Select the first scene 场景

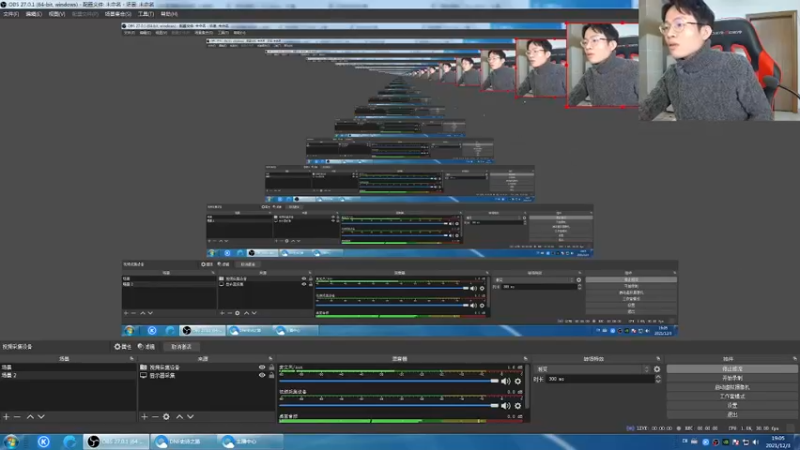[68, 367]
